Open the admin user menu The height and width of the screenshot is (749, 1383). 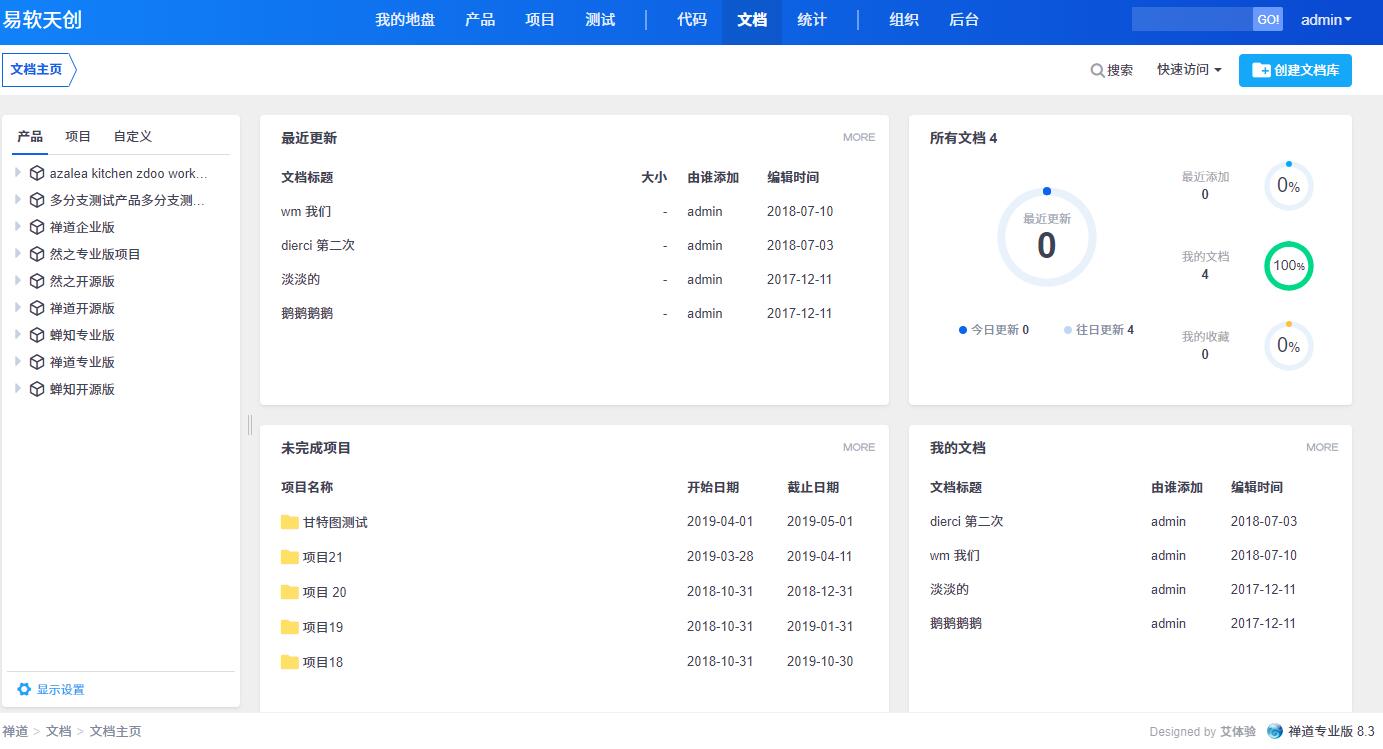click(1326, 20)
